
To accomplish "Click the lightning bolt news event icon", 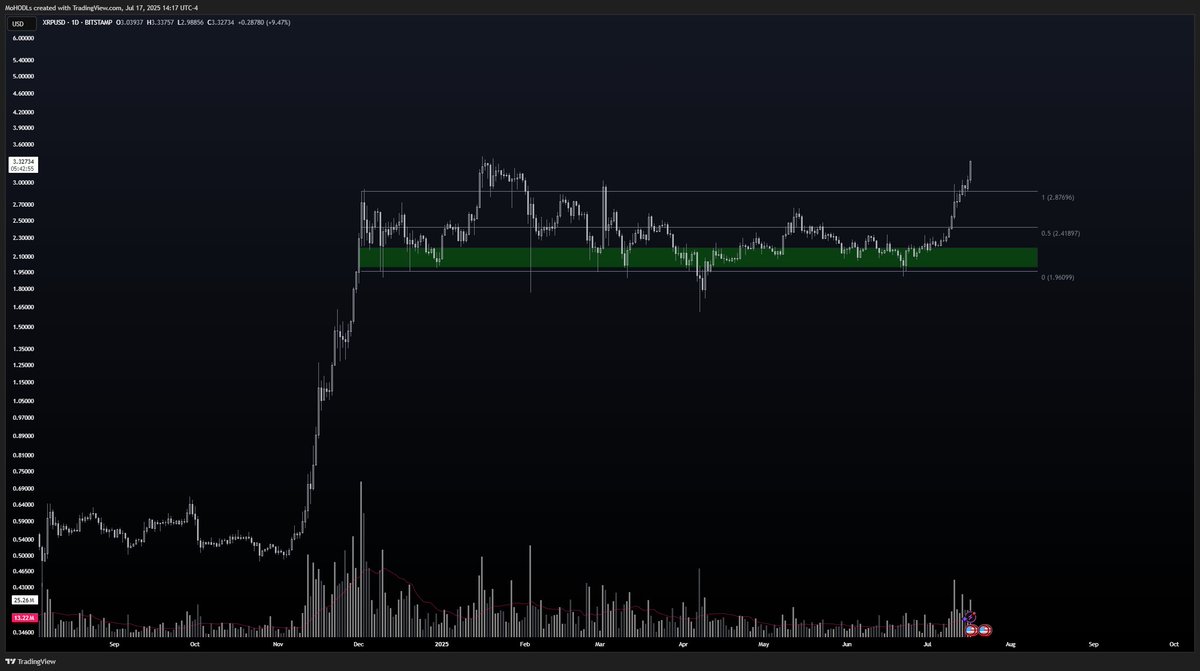I will click(x=968, y=617).
